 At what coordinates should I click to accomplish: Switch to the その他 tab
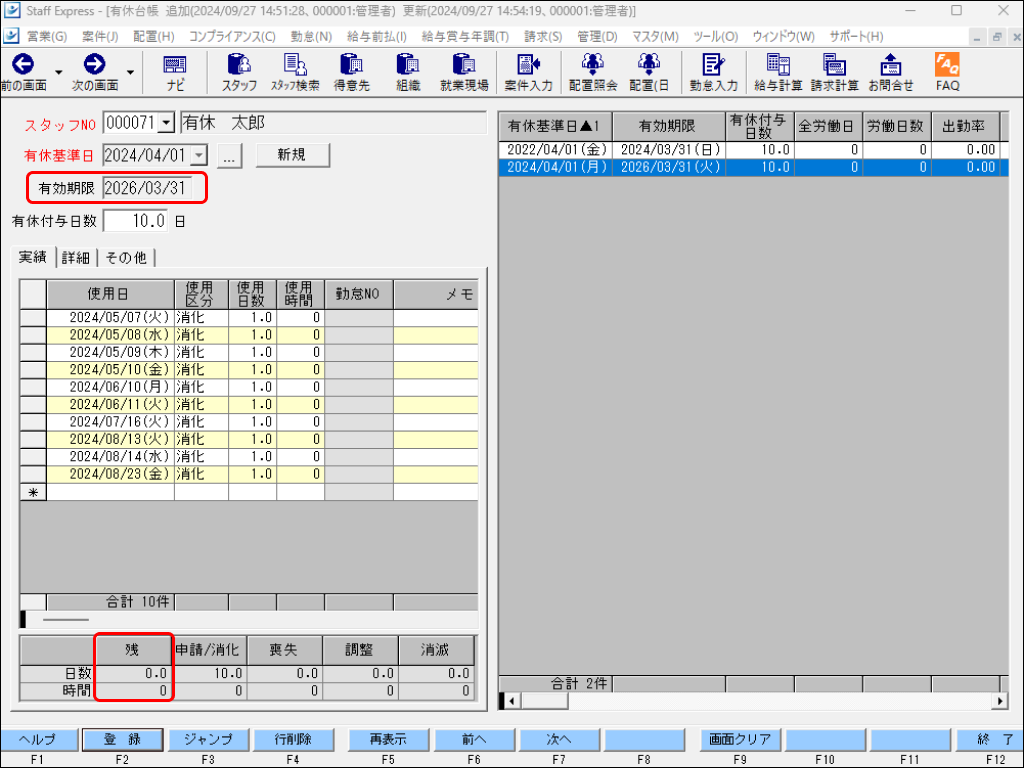[126, 258]
